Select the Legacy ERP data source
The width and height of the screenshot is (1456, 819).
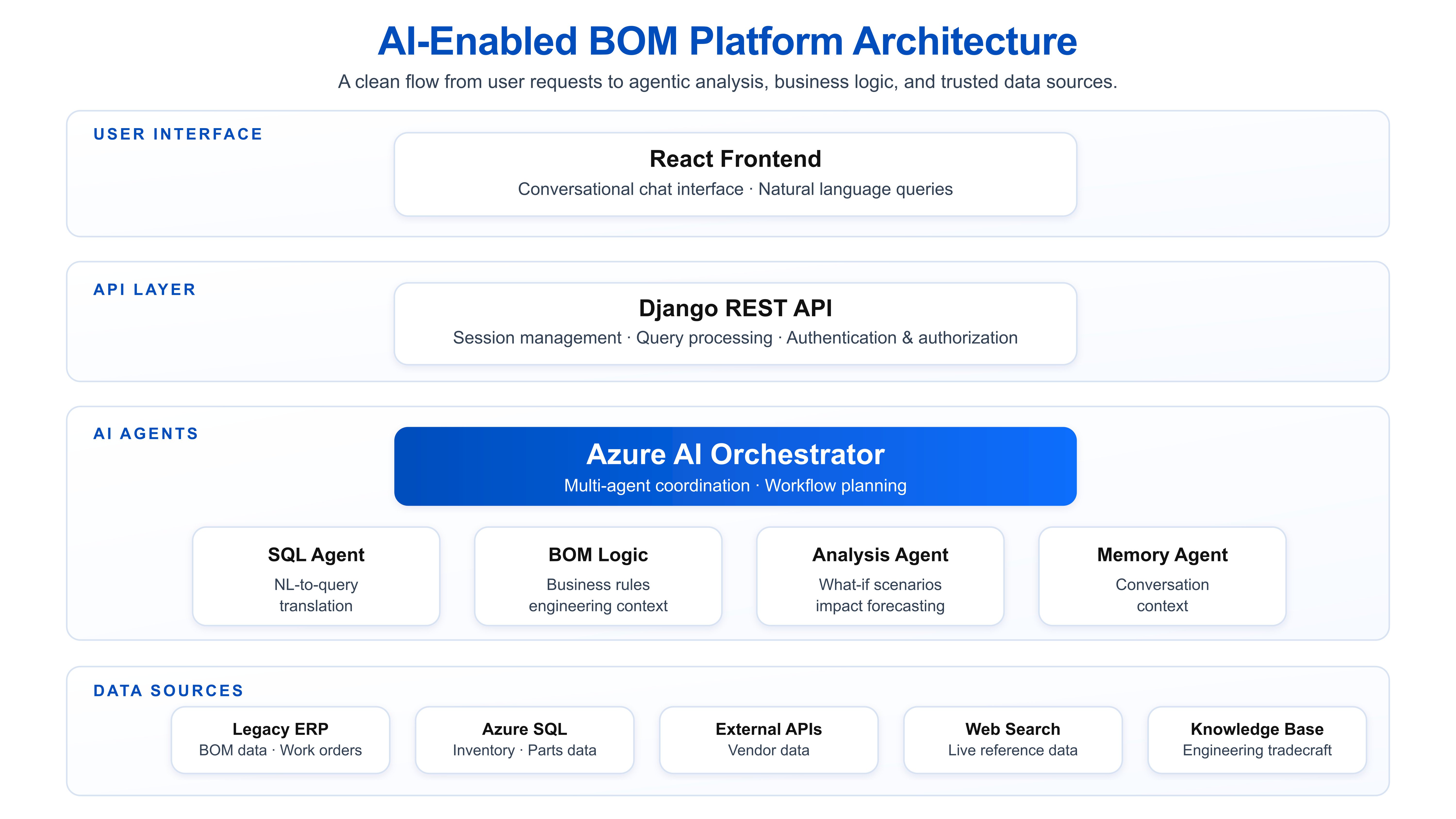point(280,740)
